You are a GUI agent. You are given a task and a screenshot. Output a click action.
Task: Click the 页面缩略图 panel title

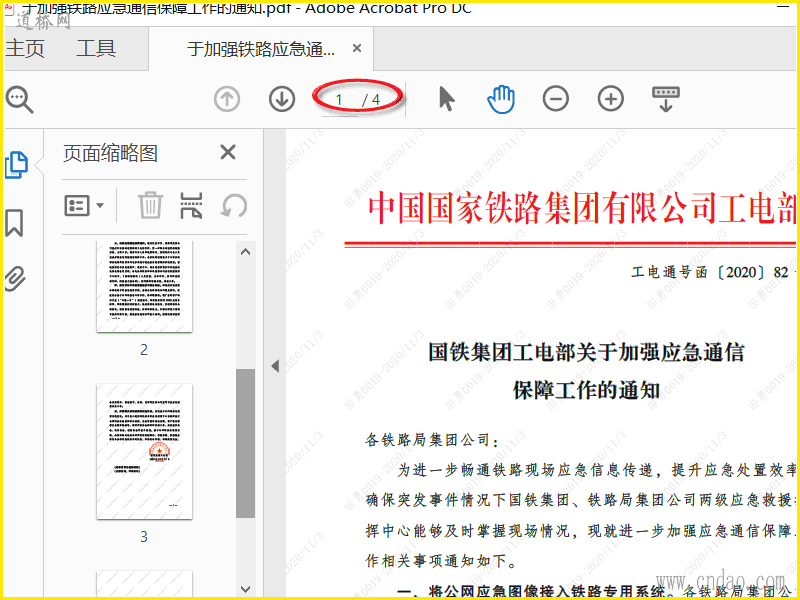110,153
